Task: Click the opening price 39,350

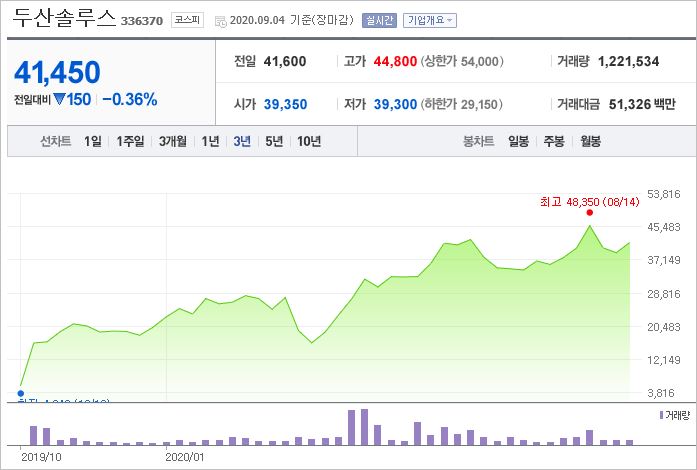Action: [285, 104]
